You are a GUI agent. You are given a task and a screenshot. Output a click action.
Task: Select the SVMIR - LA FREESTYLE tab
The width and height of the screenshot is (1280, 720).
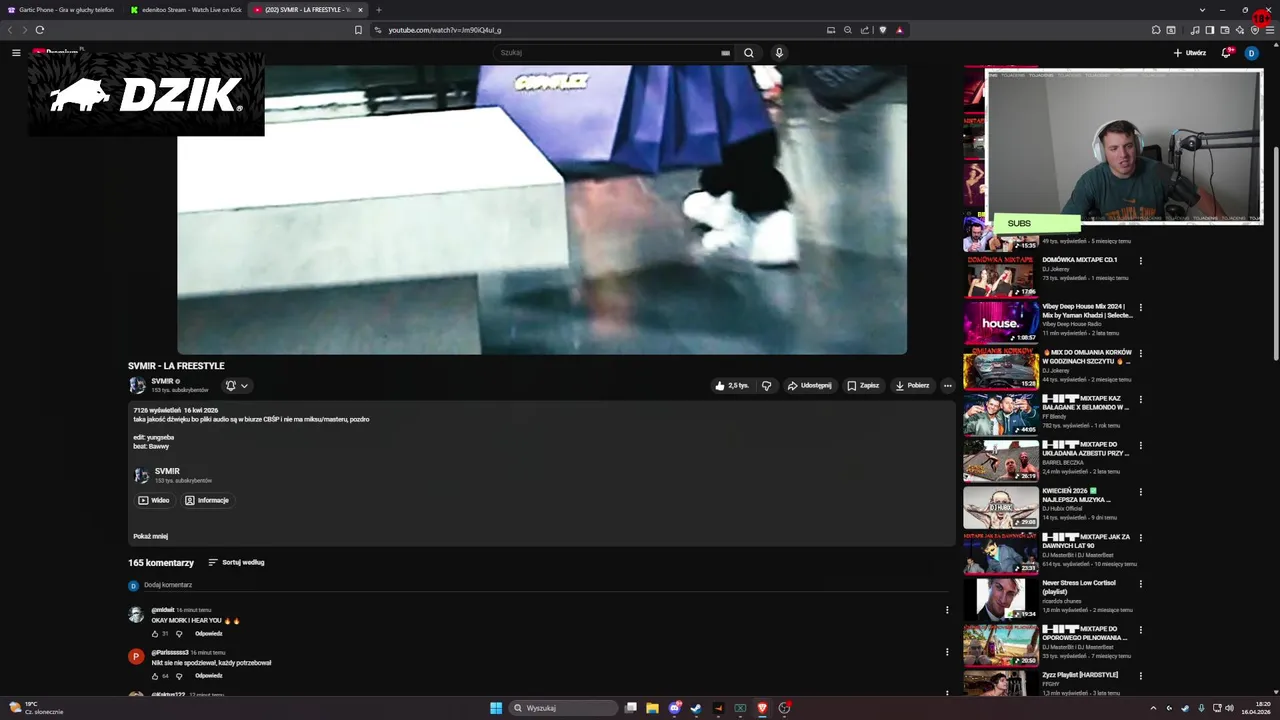pos(305,10)
